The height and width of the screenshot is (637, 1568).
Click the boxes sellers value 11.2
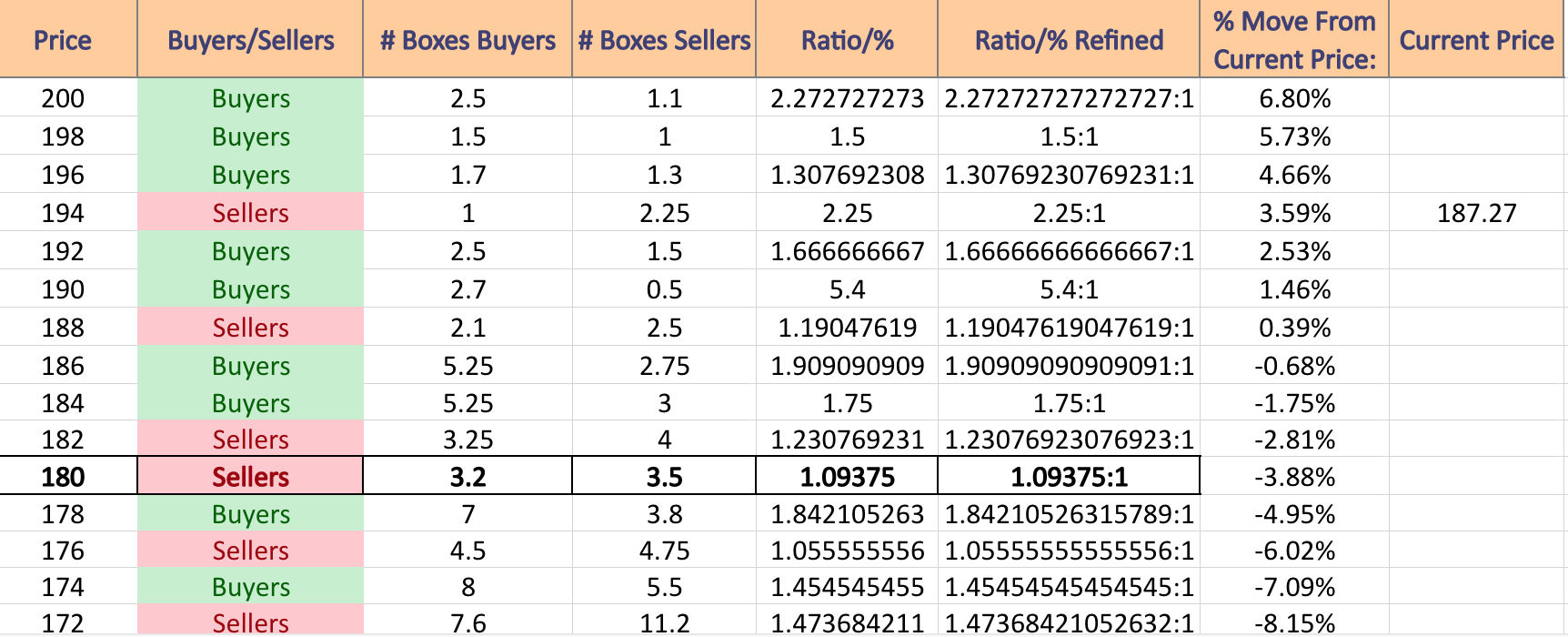pos(664,622)
